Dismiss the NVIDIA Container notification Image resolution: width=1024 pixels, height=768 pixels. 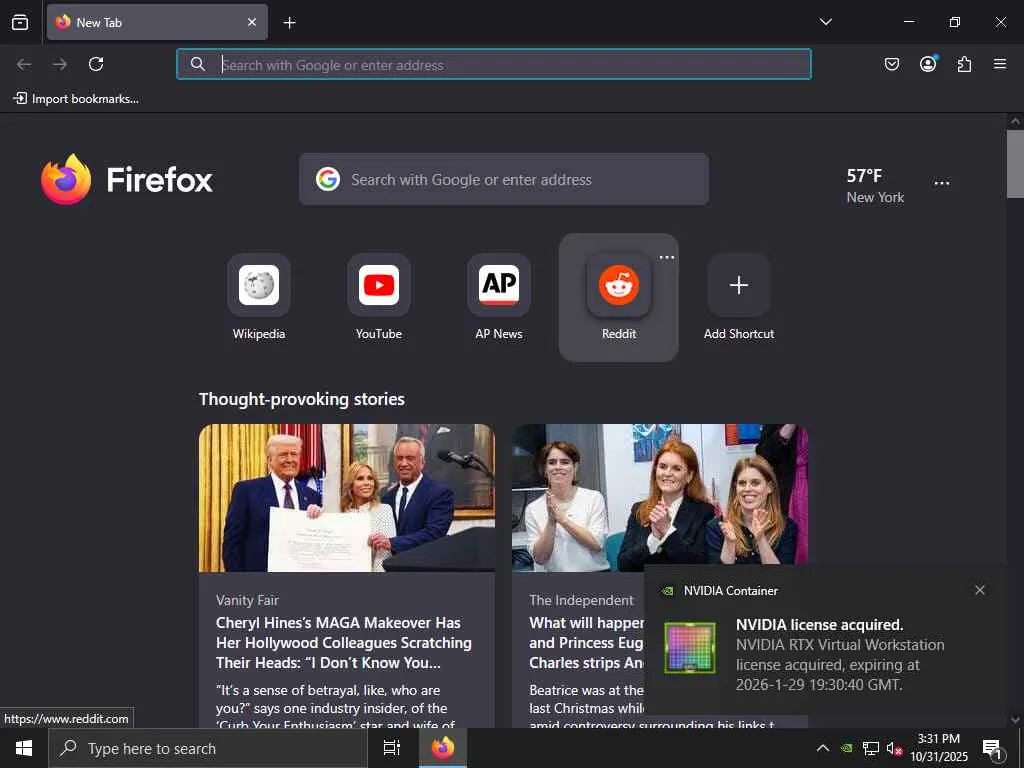(x=980, y=590)
